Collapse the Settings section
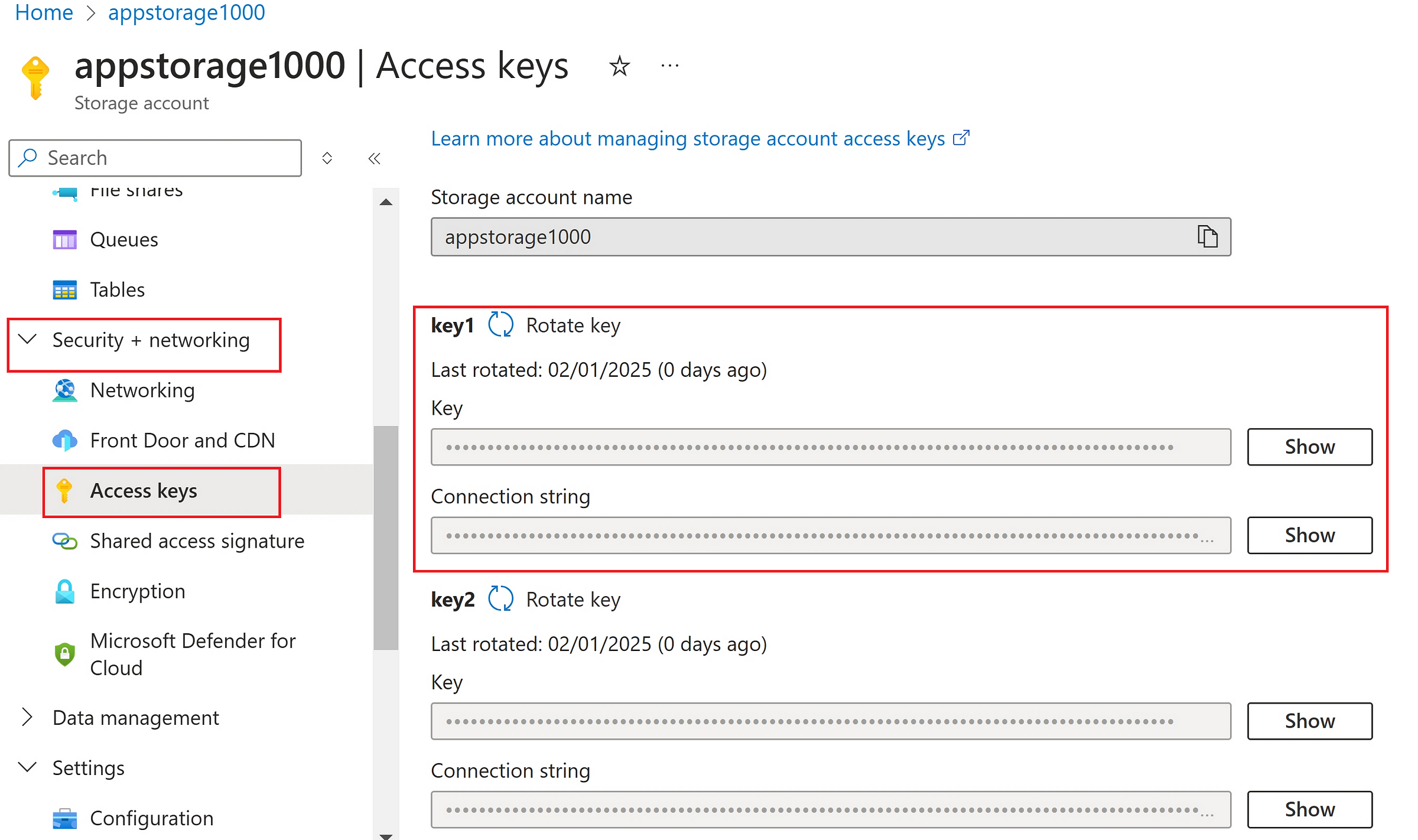This screenshot has width=1418, height=840. point(28,767)
